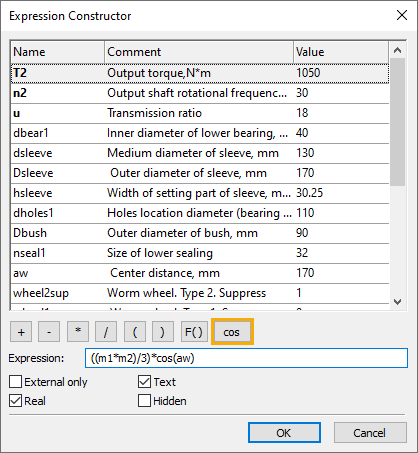
Task: Click 'Size of lower sealing' comment
Action: click(160, 253)
